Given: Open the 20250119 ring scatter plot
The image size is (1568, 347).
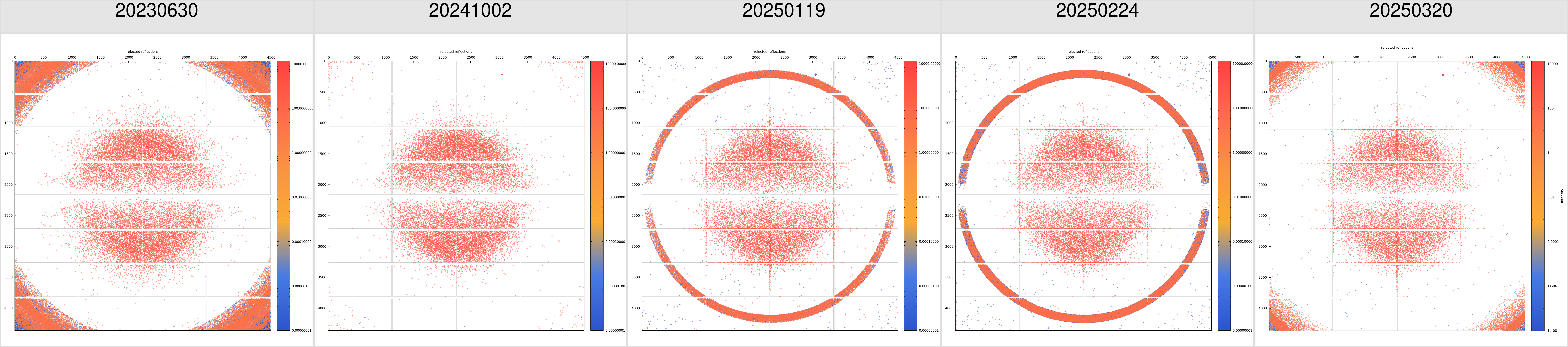Looking at the screenshot, I should 769,195.
